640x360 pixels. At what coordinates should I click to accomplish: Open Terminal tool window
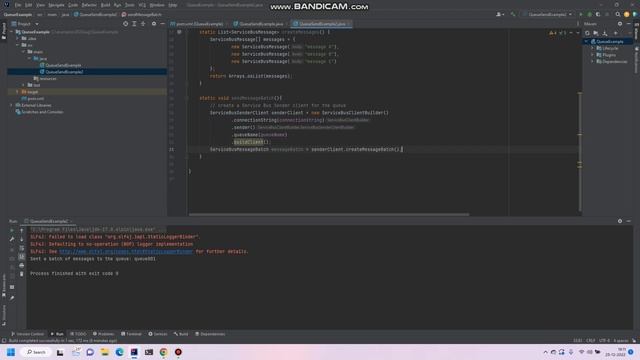pos(131,334)
